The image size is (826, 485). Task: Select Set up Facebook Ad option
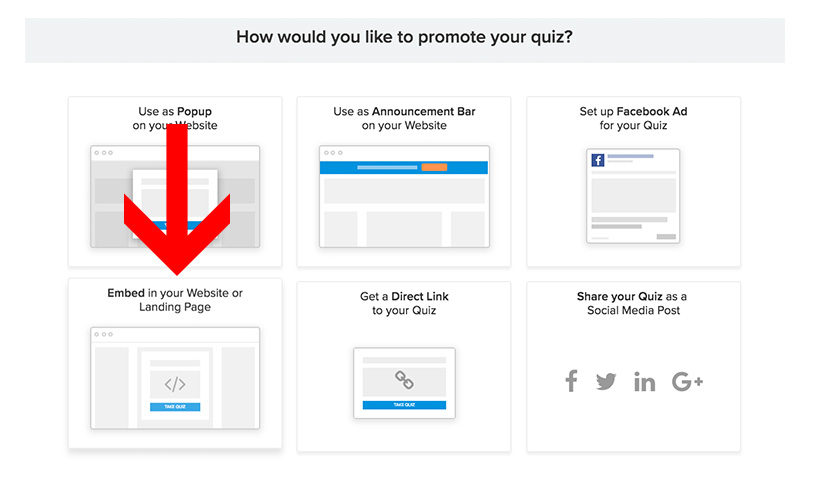click(634, 182)
